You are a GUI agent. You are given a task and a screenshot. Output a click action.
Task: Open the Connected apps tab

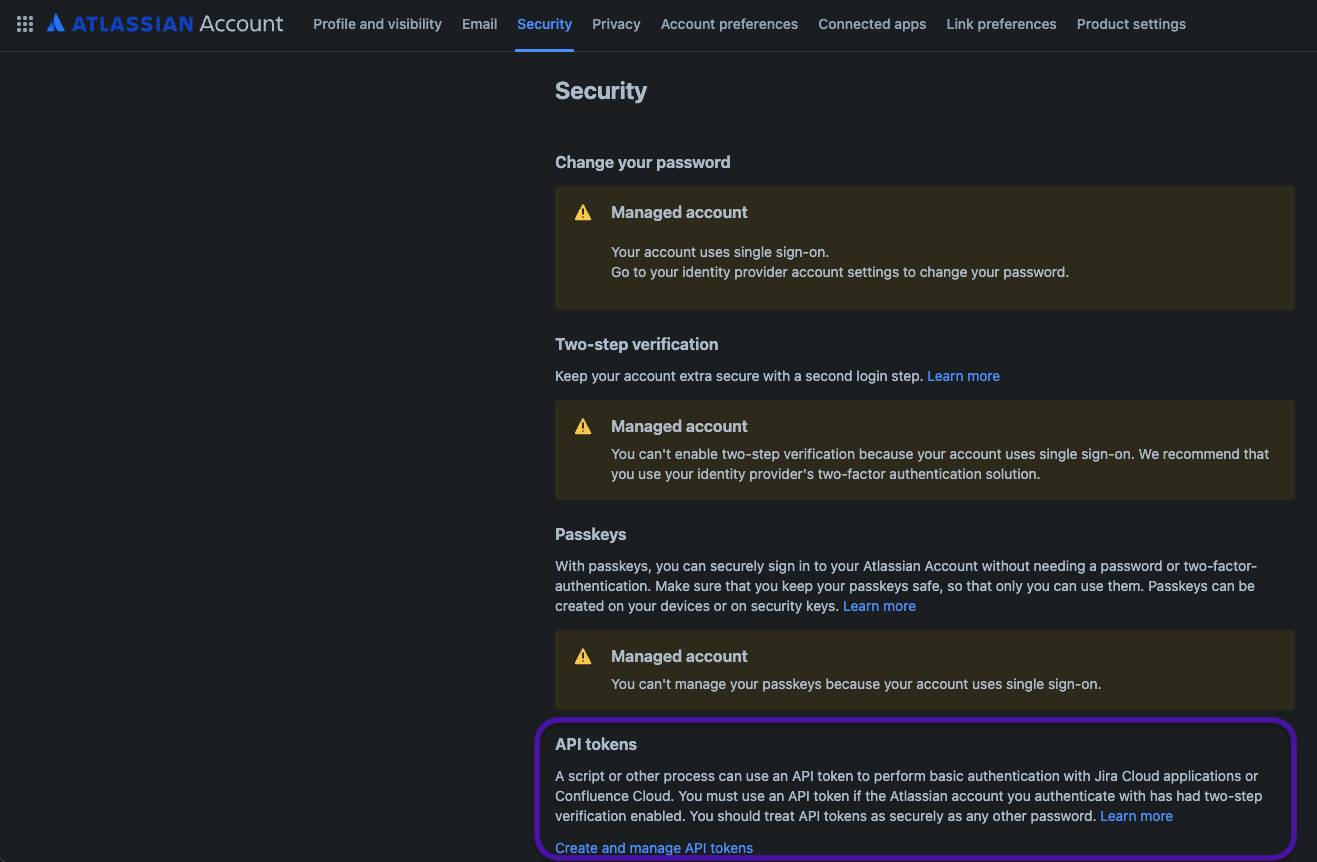(872, 24)
